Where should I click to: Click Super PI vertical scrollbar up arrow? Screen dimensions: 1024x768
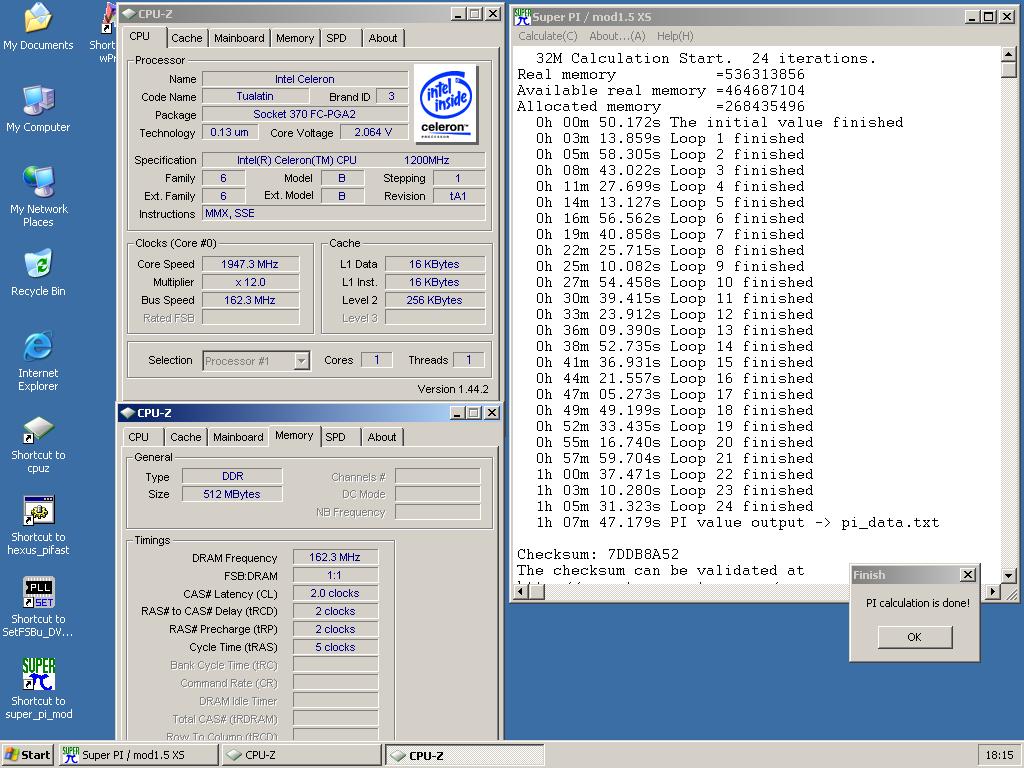pyautogui.click(x=1008, y=54)
